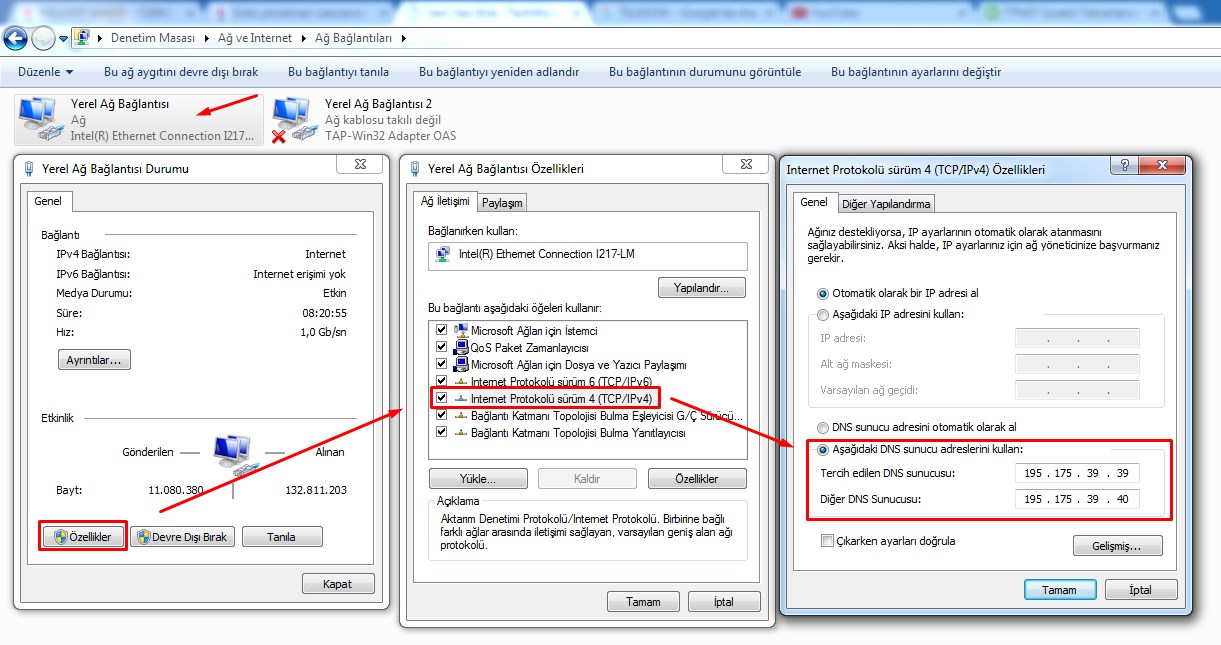Uncheck Internet Protokolü sürüm 4 checkbox

[x=441, y=398]
